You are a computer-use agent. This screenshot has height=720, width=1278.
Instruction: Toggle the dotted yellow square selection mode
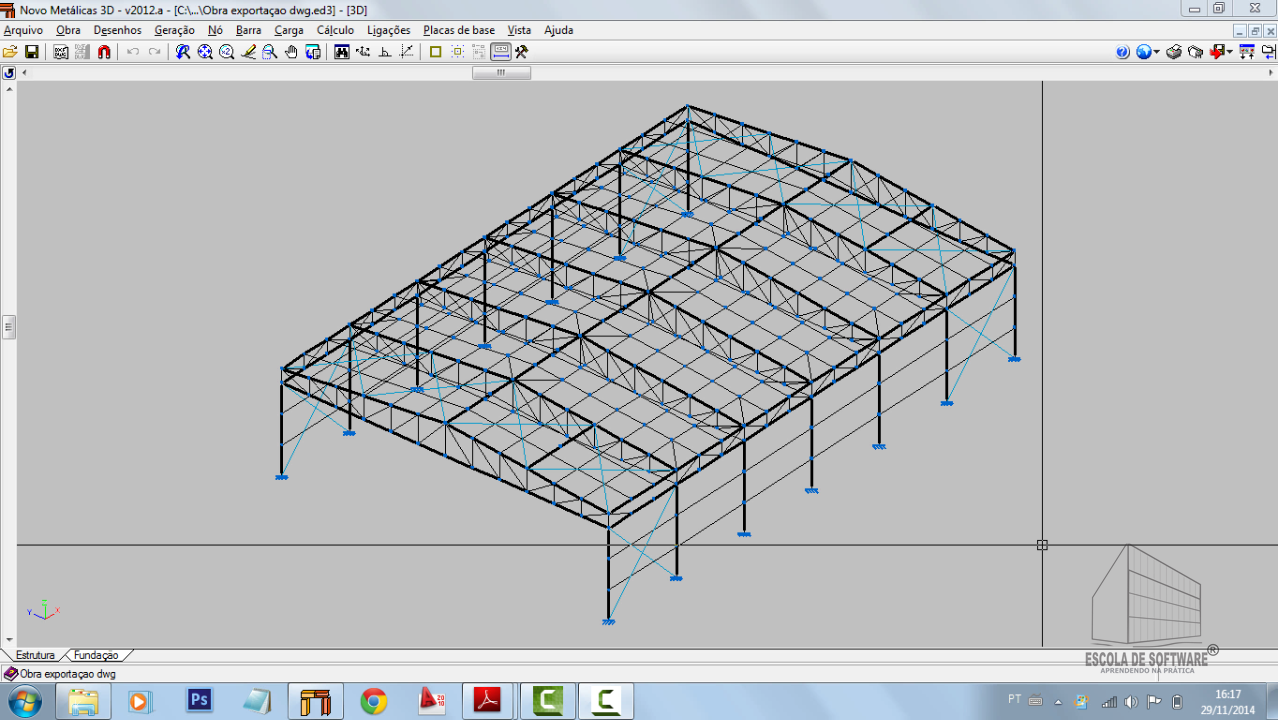pyautogui.click(x=457, y=52)
